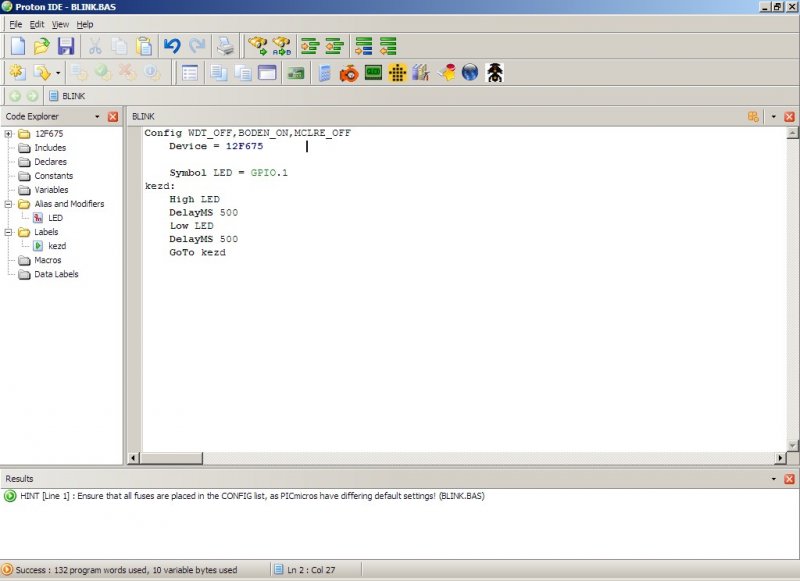Viewport: 800px width, 581px height.
Task: Open the View menu
Action: tap(60, 24)
